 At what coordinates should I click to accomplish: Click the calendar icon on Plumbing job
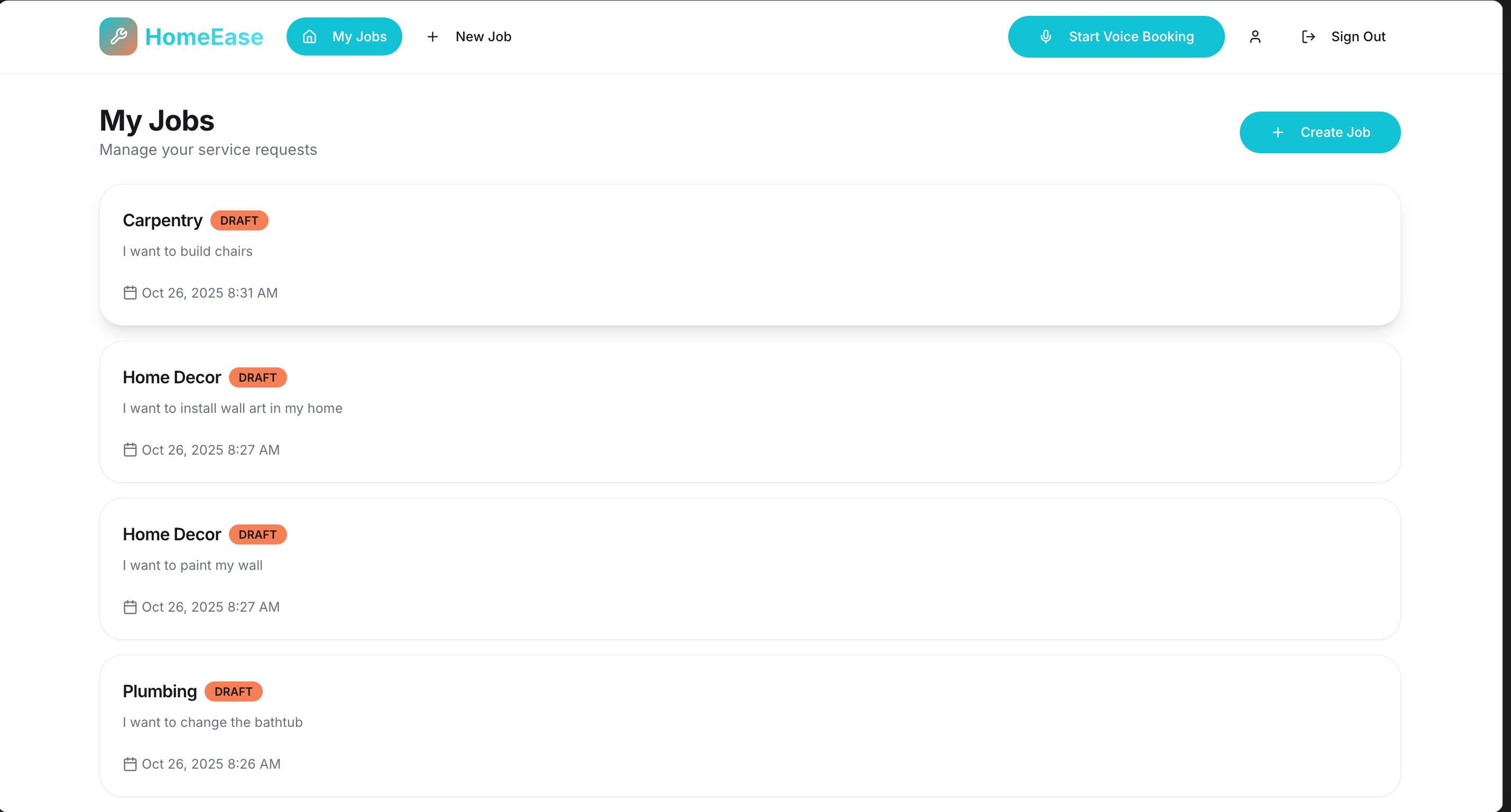130,764
